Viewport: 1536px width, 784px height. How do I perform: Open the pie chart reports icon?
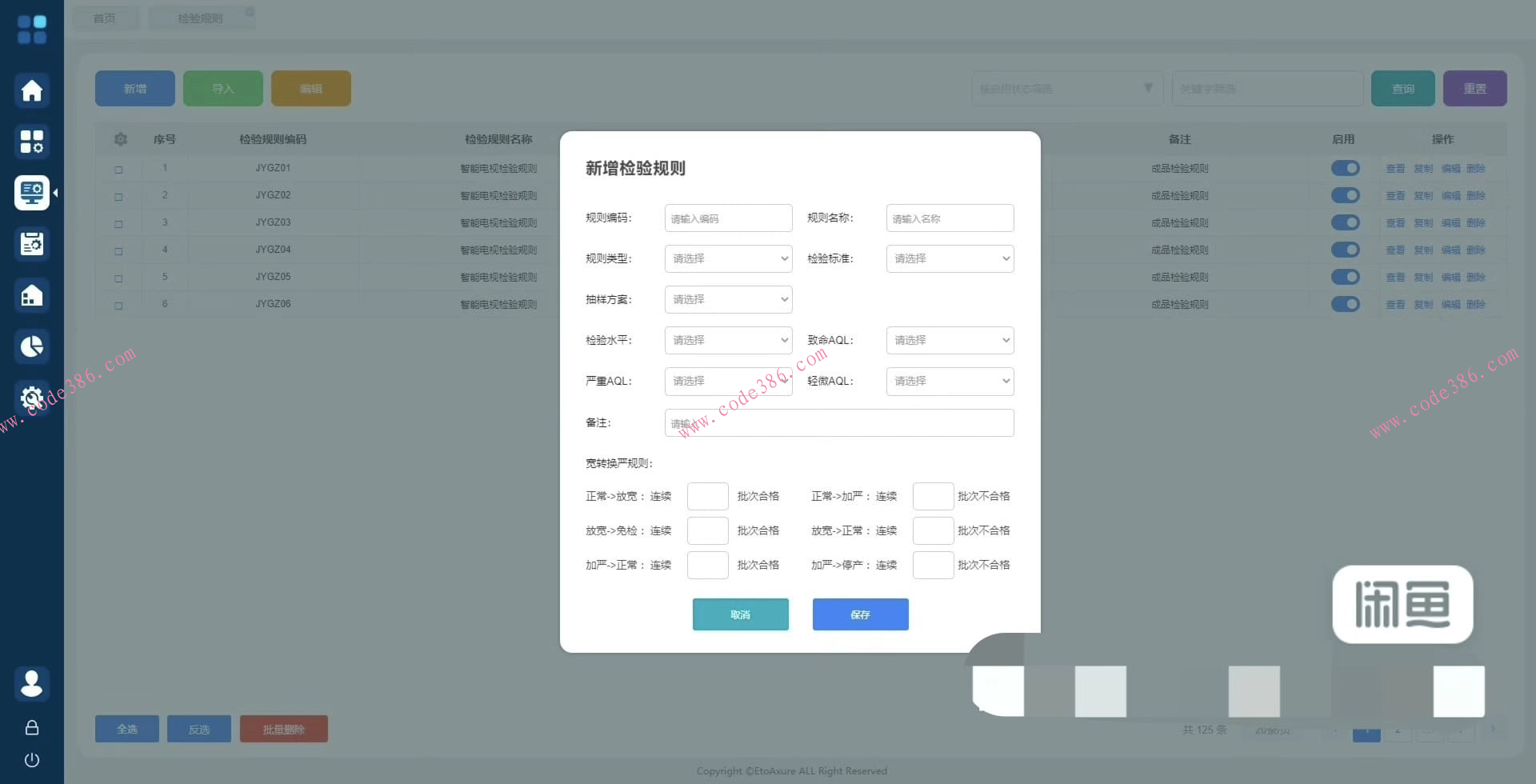(x=32, y=346)
